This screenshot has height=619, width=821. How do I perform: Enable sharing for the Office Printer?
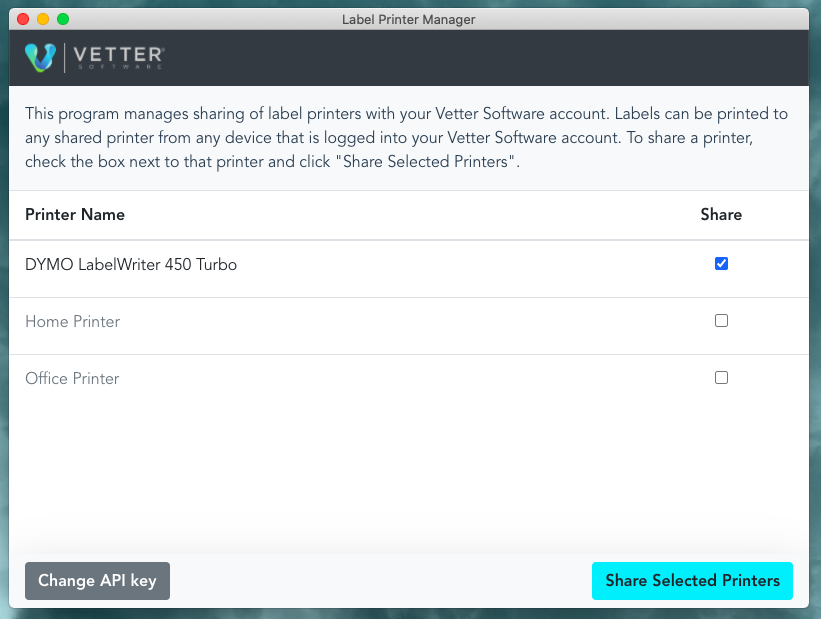pyautogui.click(x=721, y=378)
